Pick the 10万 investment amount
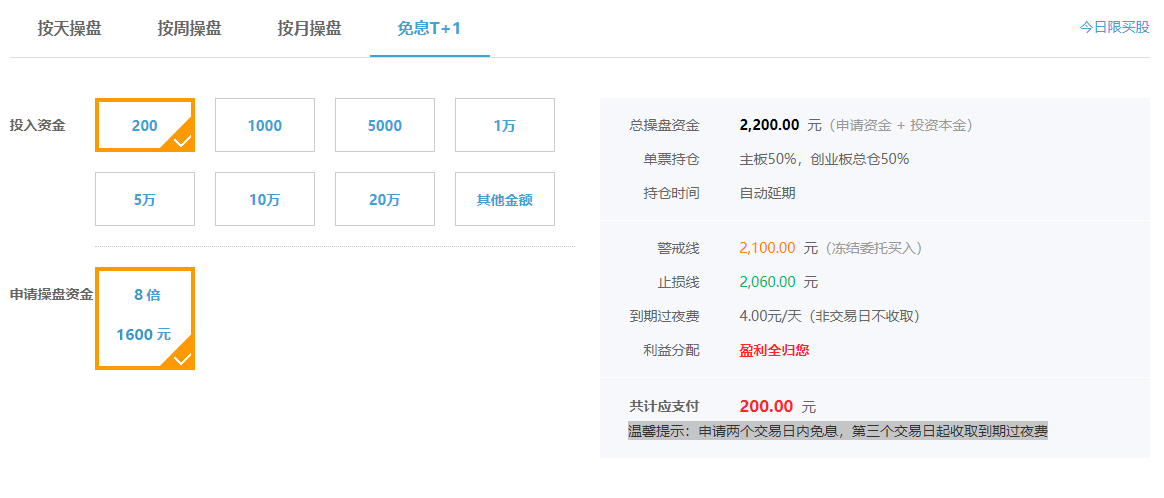 (265, 199)
